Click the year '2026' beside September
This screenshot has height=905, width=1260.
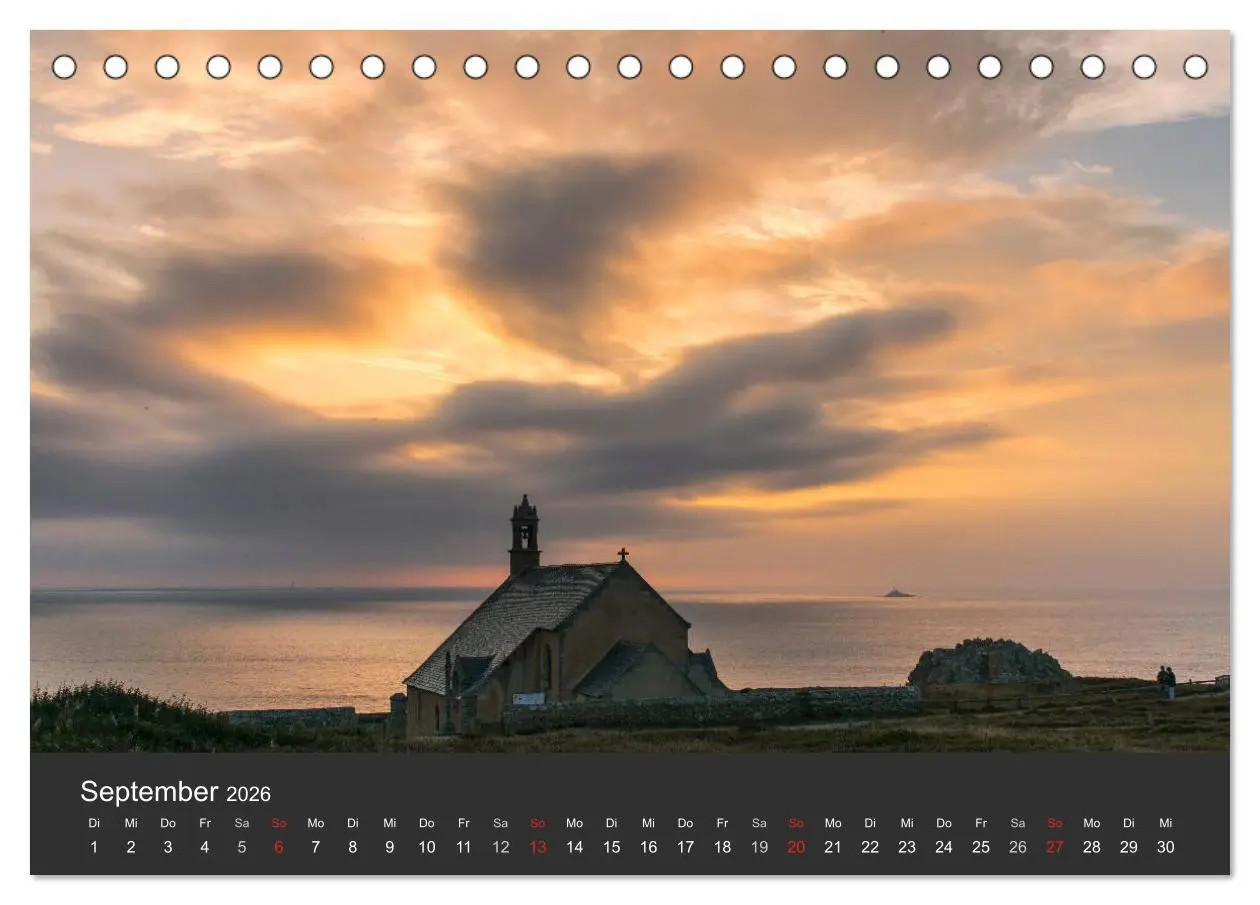pos(248,794)
